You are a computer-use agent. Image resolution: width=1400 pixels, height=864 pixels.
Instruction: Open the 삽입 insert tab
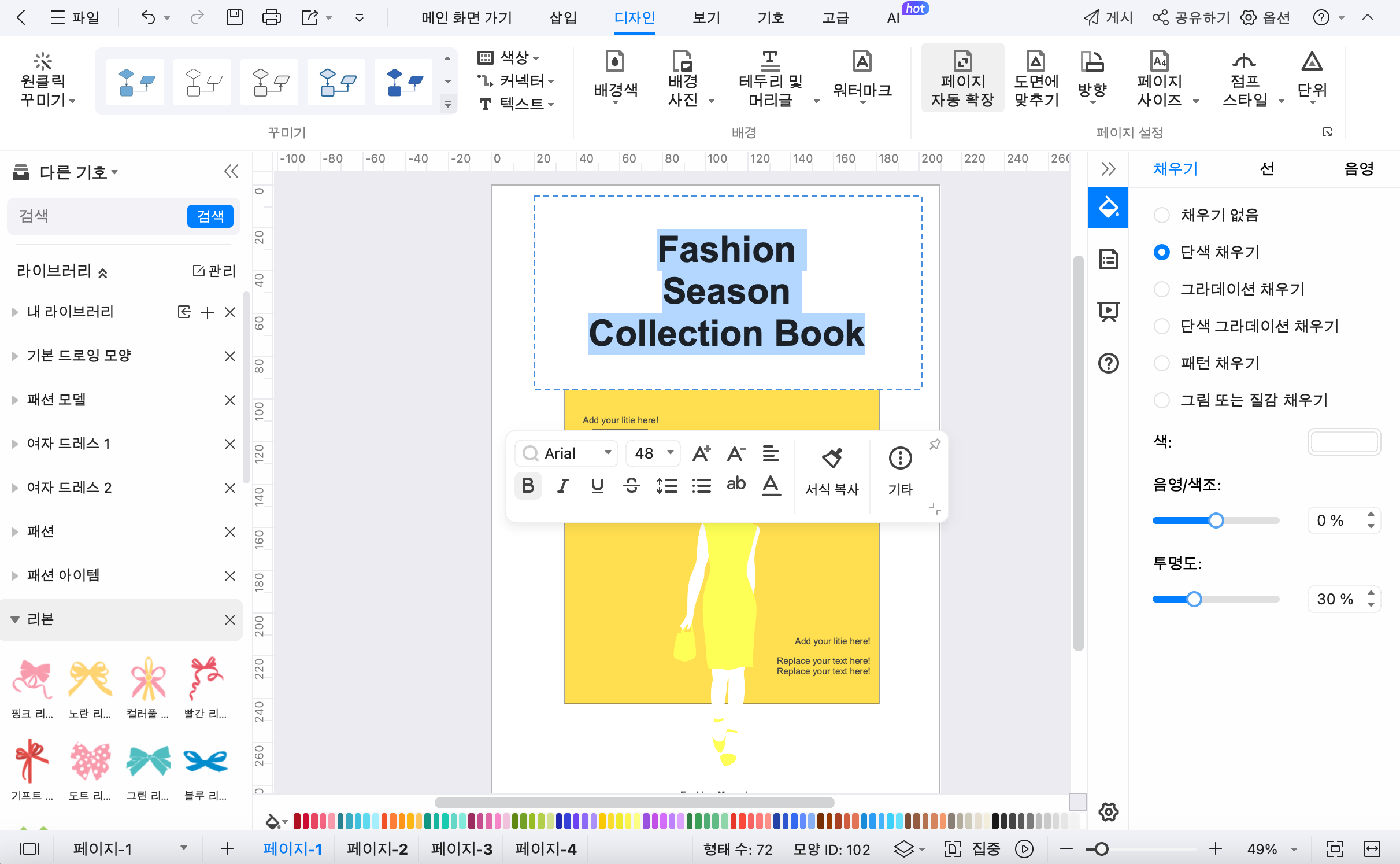click(x=563, y=18)
